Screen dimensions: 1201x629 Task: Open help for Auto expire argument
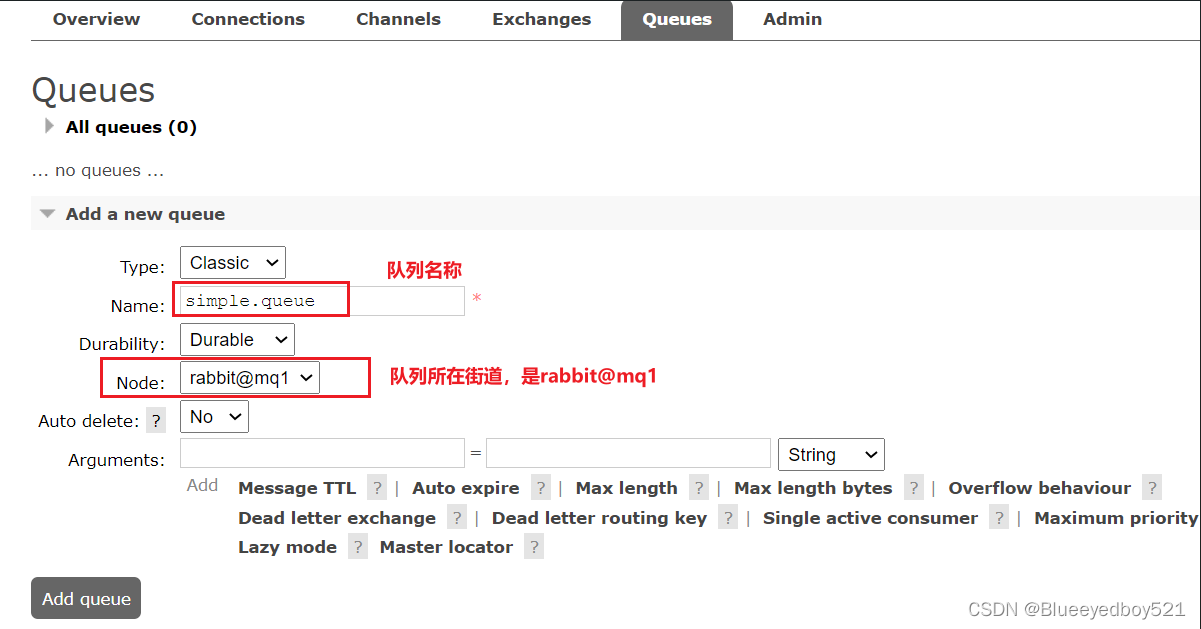click(x=540, y=488)
